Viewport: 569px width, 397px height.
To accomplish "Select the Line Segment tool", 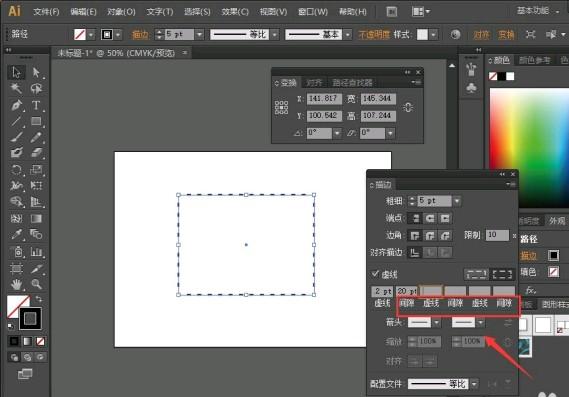I will coord(16,121).
